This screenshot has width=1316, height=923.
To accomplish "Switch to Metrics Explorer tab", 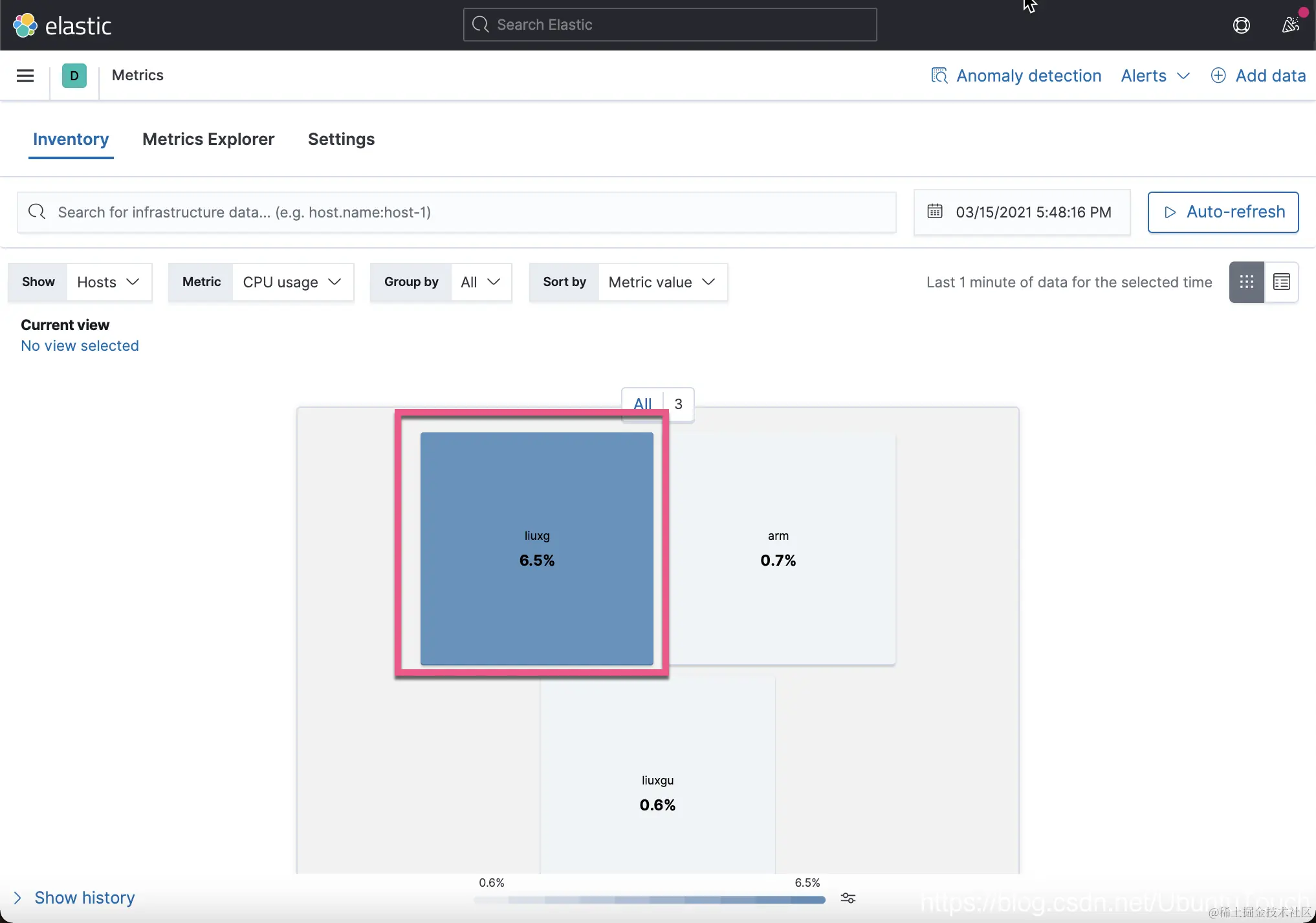I will point(208,139).
